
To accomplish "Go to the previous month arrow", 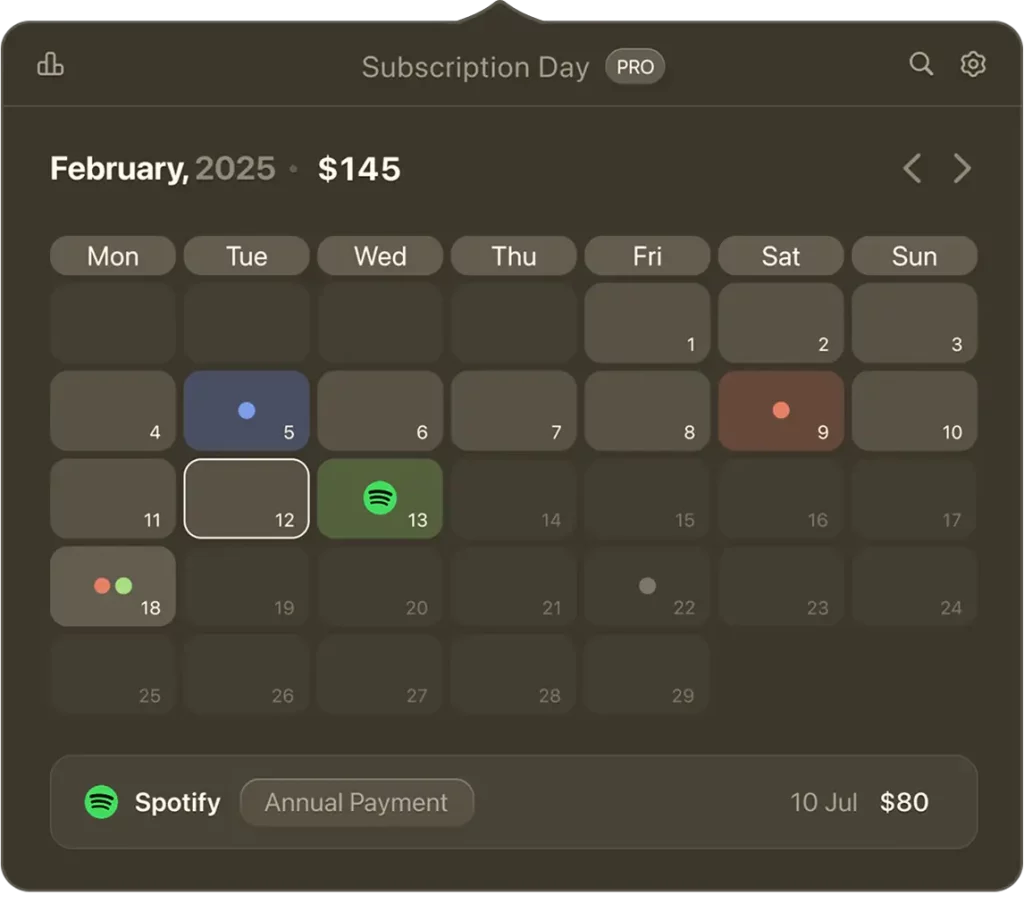I will (x=912, y=168).
